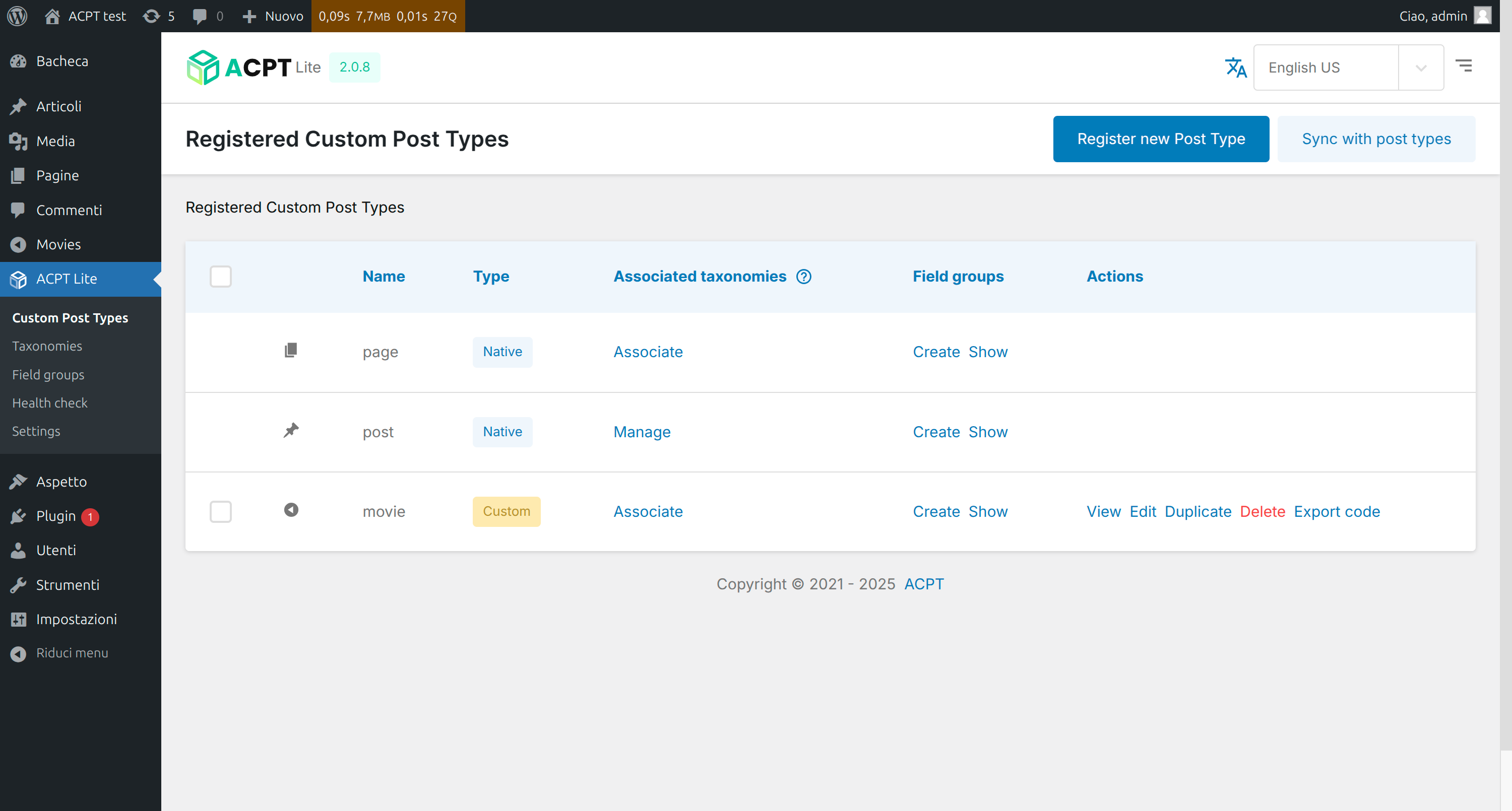Click the page post type copy icon
This screenshot has width=1512, height=811.
click(x=291, y=351)
